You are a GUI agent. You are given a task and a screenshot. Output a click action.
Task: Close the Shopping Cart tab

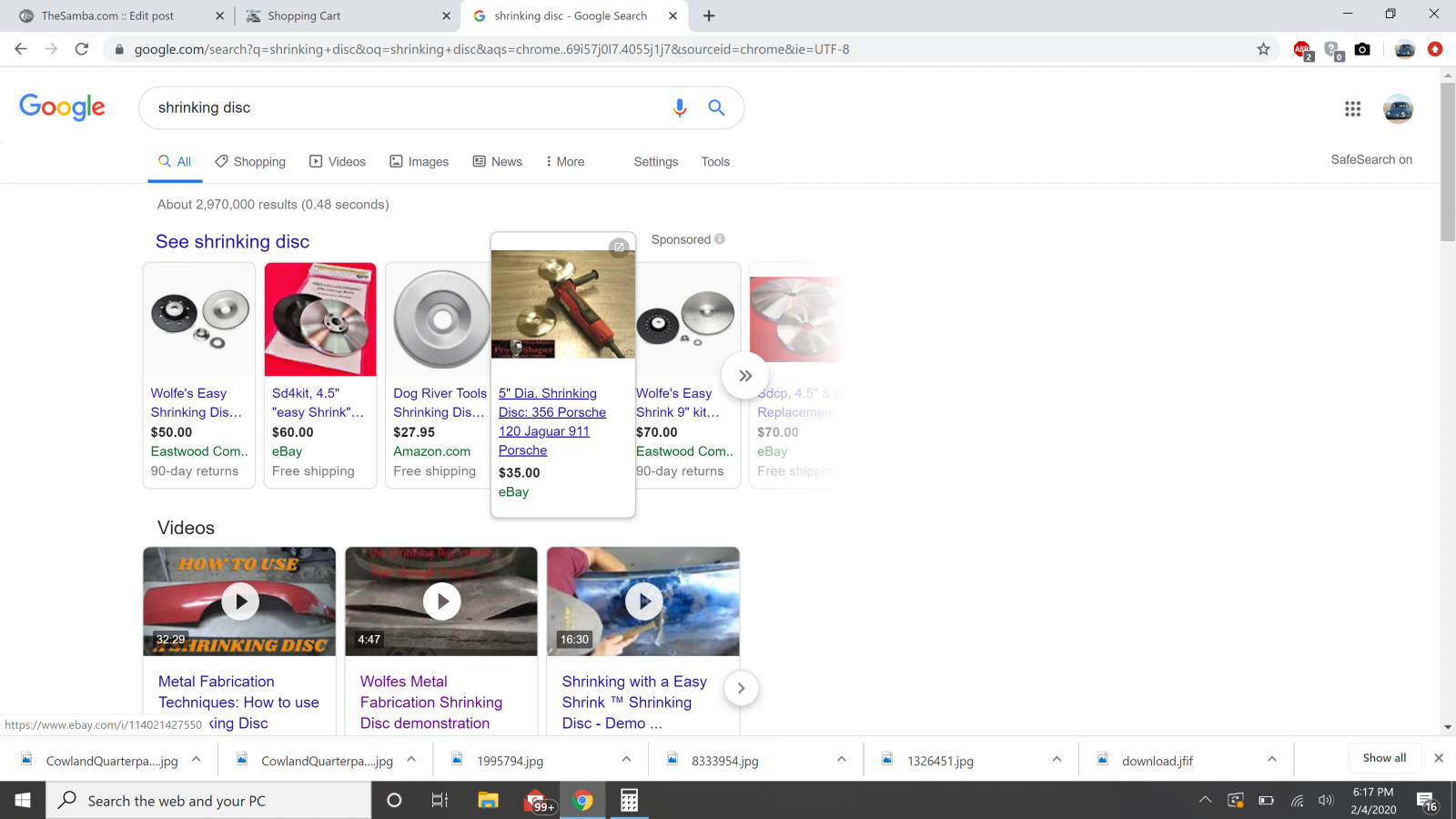pos(446,15)
